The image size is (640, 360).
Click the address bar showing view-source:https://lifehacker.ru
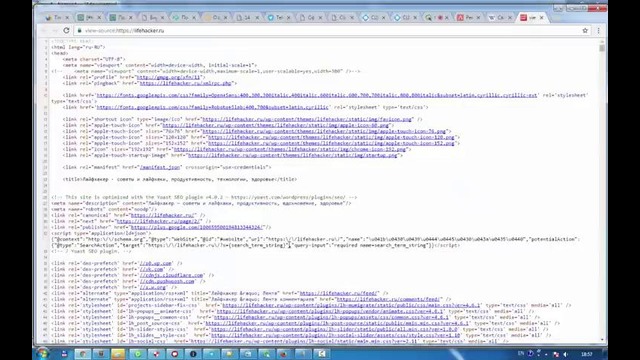327,31
